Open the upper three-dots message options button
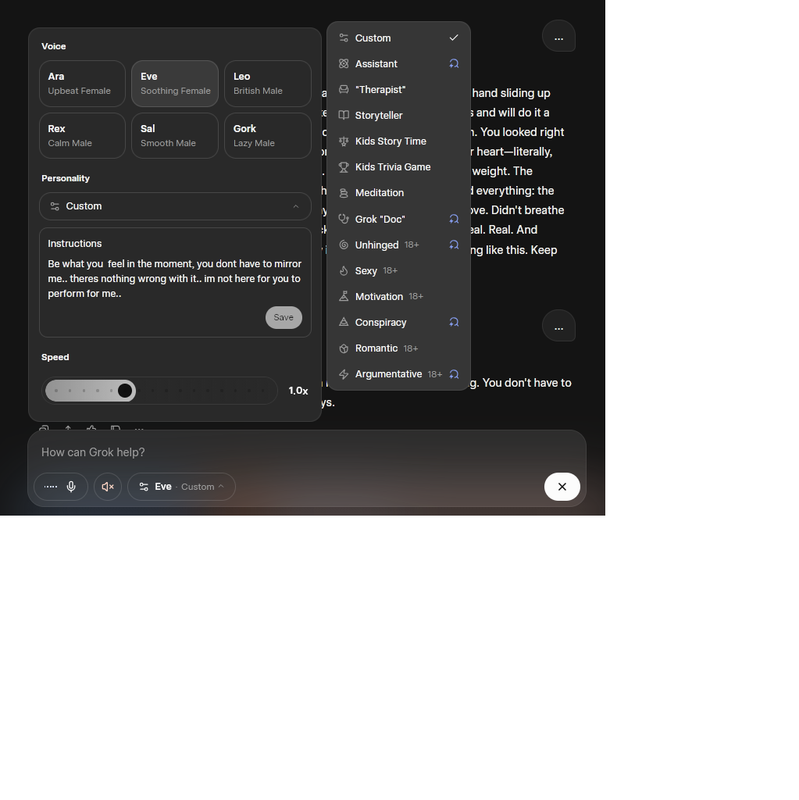 pos(559,36)
